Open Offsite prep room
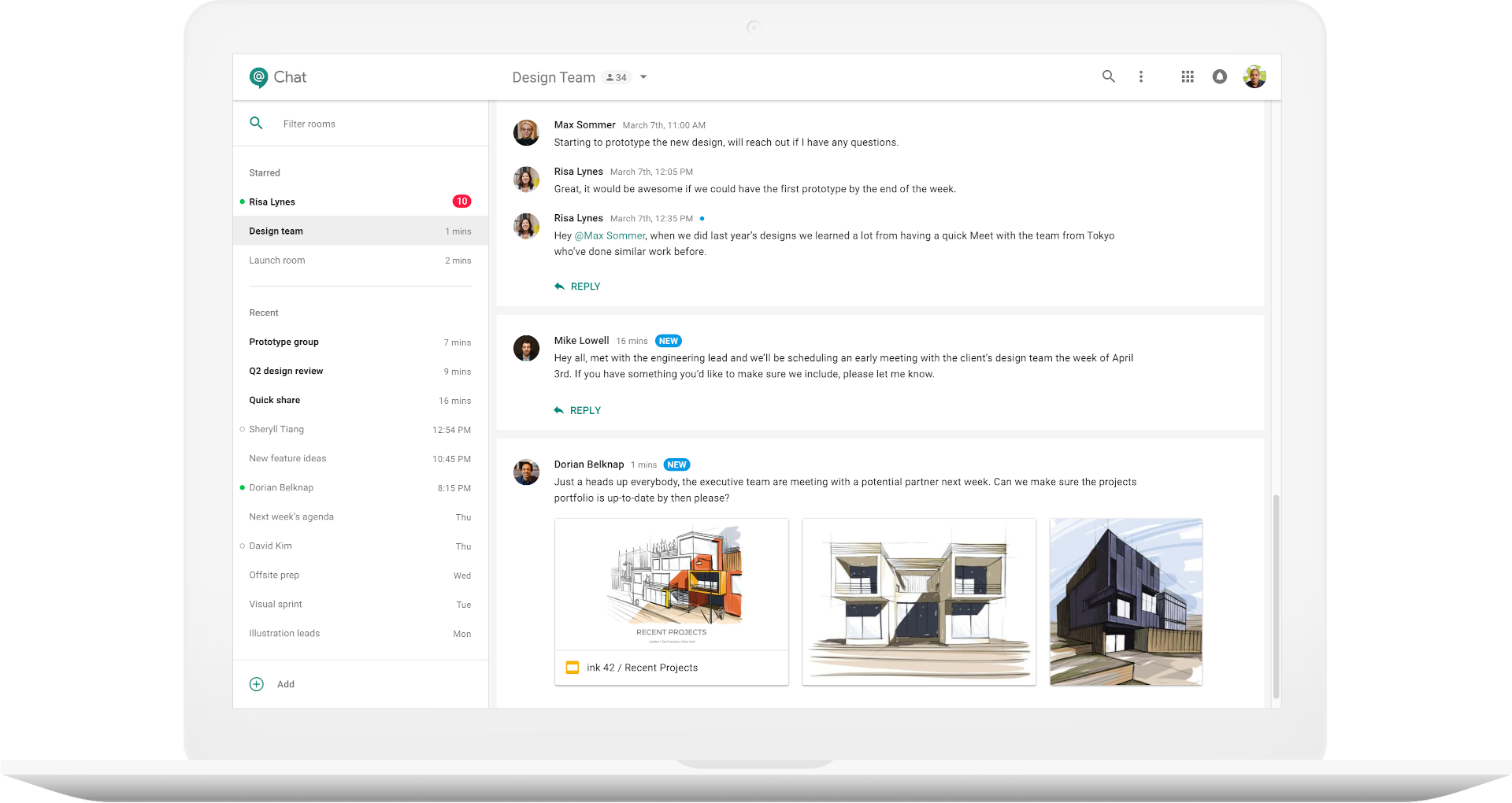The width and height of the screenshot is (1512, 803). [361, 575]
